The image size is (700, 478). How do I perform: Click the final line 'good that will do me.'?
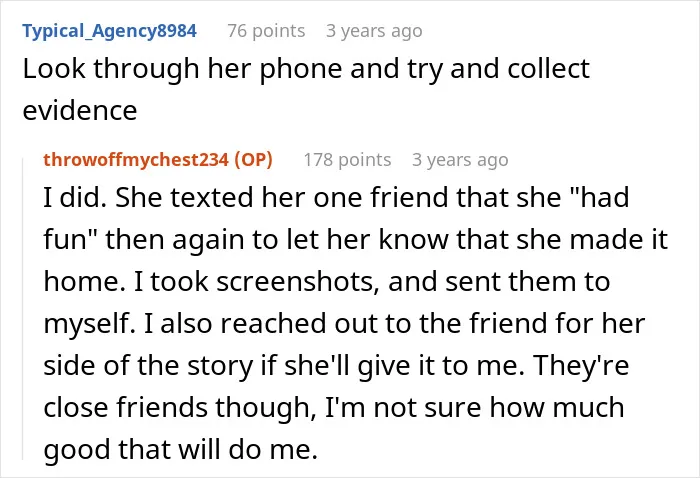(x=180, y=449)
